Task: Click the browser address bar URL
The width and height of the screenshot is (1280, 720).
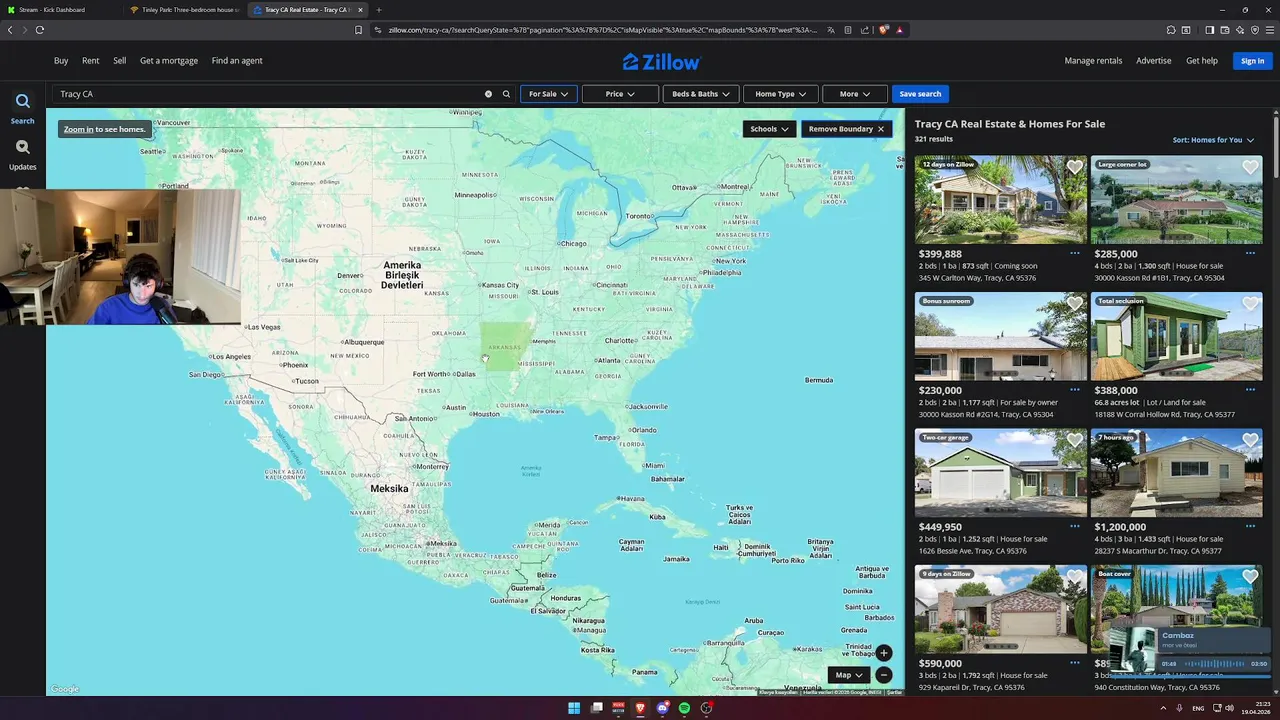Action: point(602,30)
